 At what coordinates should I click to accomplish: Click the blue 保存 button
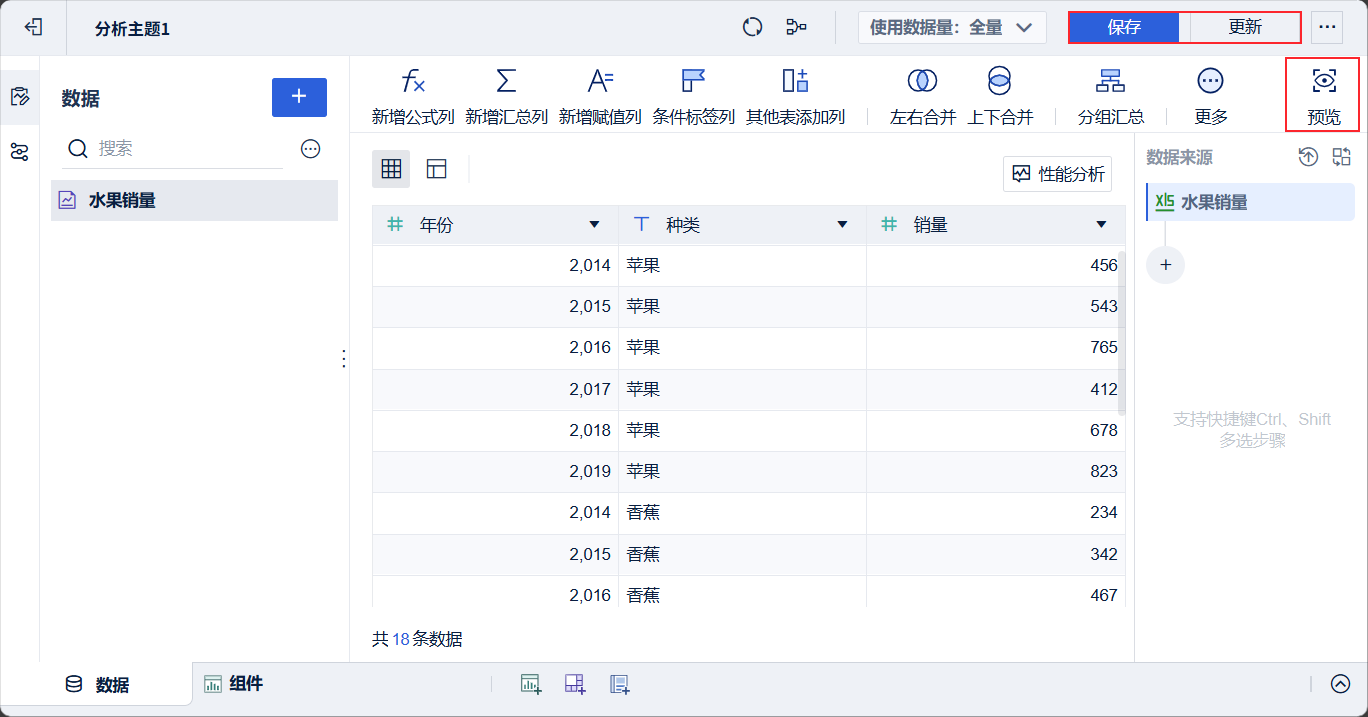click(1124, 28)
